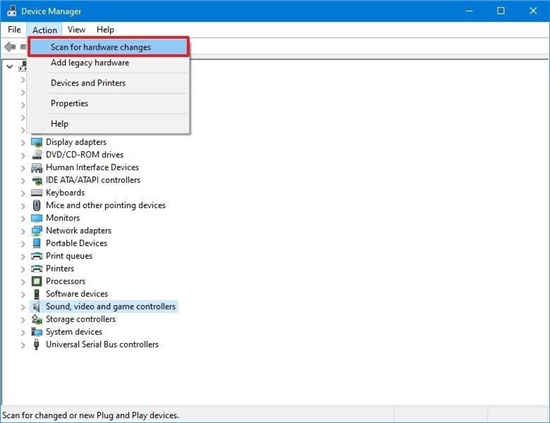Expand the Monitors category
The height and width of the screenshot is (423, 550).
tap(23, 218)
